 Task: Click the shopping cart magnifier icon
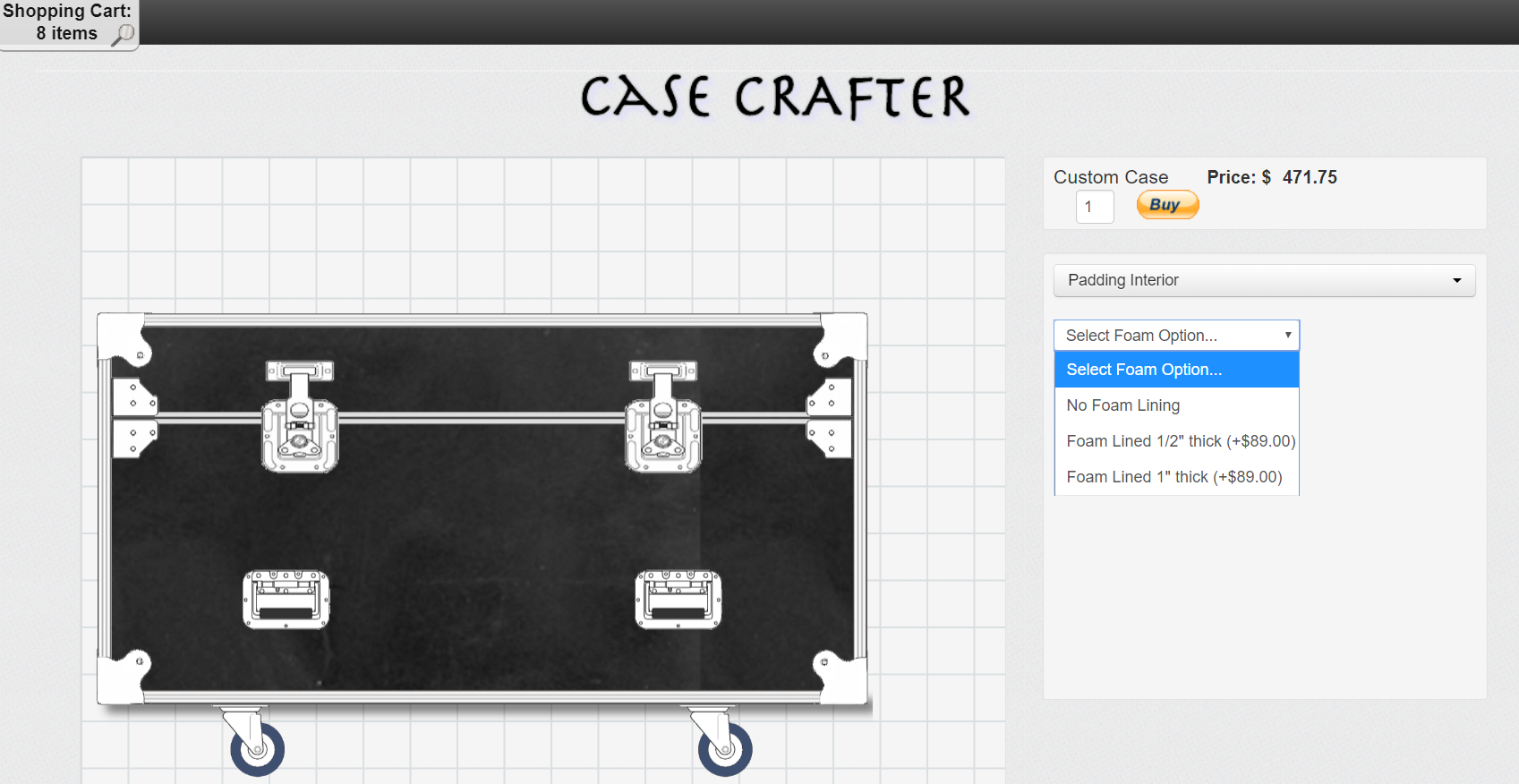123,35
